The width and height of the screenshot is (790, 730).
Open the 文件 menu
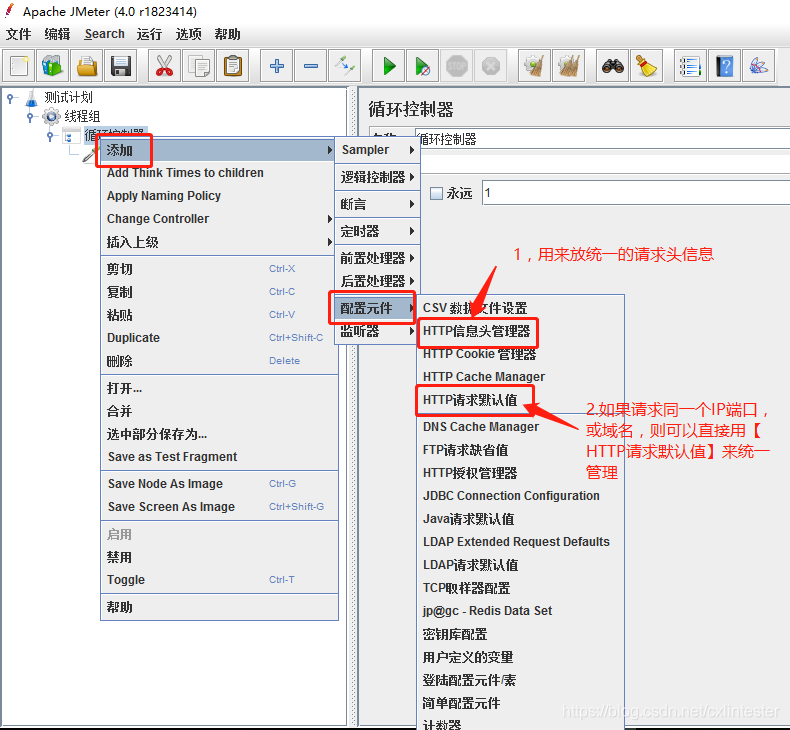point(19,34)
